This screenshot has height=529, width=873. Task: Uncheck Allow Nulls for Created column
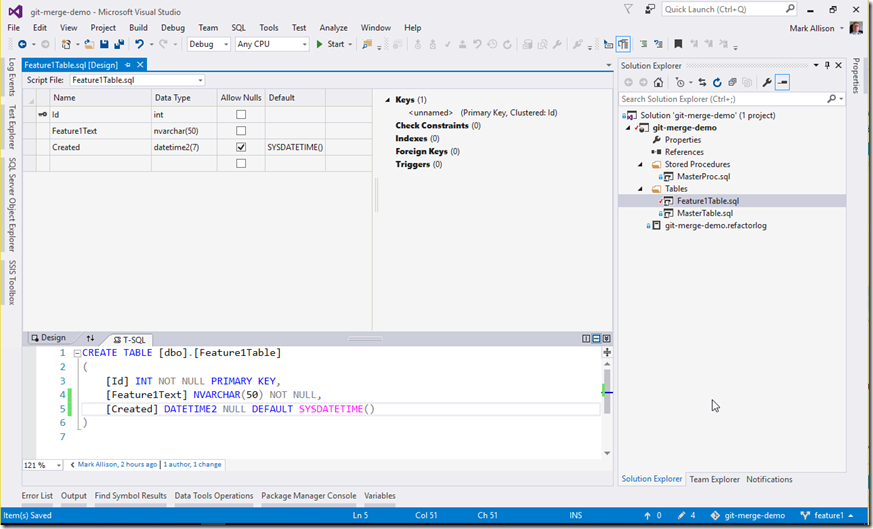(x=241, y=147)
